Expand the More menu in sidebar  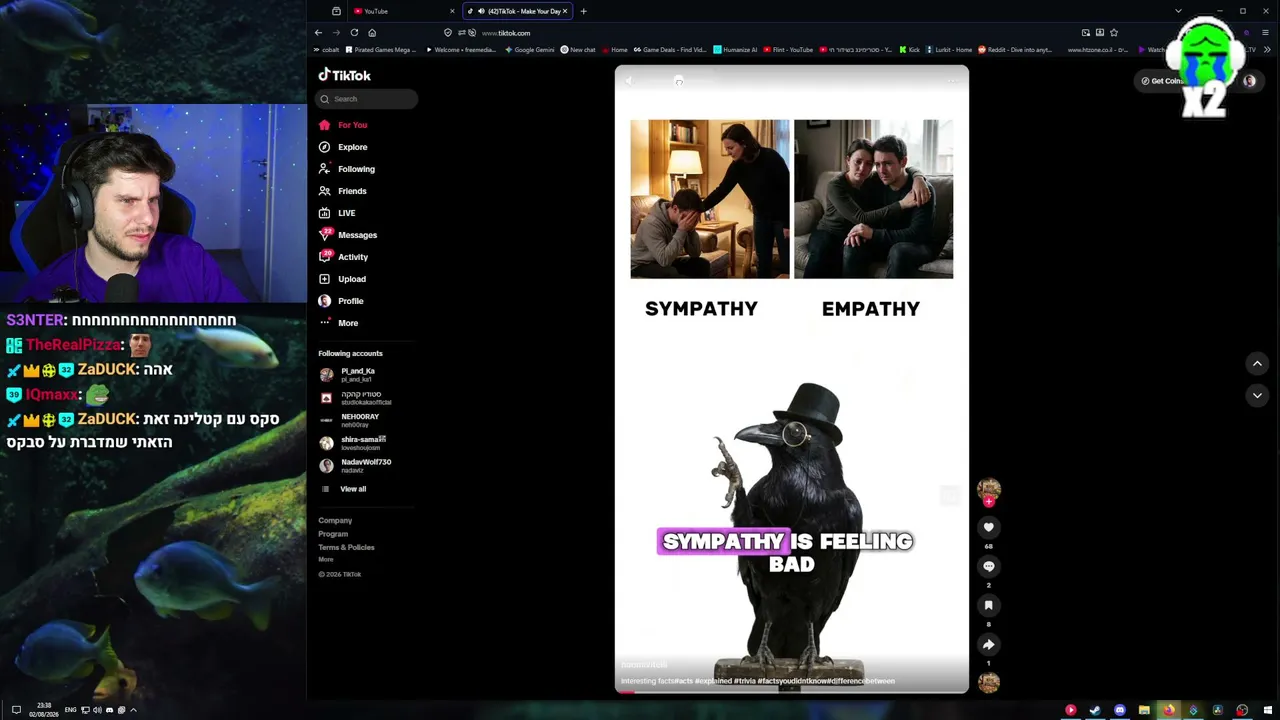[x=338, y=323]
